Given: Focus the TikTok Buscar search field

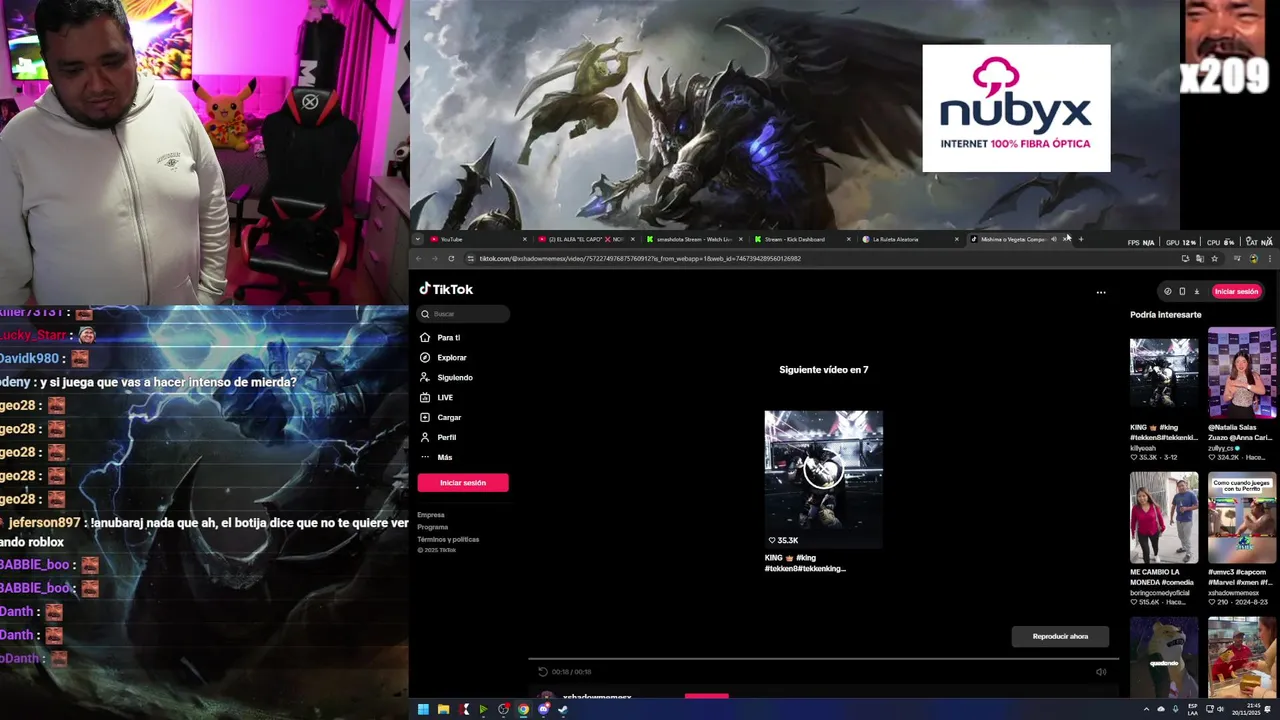Looking at the screenshot, I should tap(464, 314).
